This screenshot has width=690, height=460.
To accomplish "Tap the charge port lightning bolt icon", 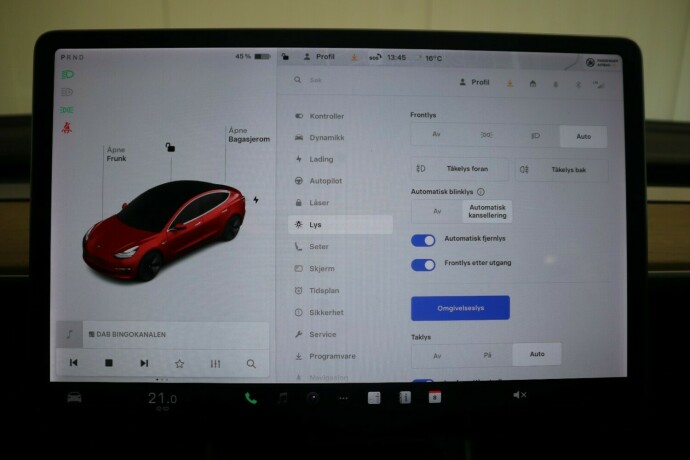I will 256,200.
